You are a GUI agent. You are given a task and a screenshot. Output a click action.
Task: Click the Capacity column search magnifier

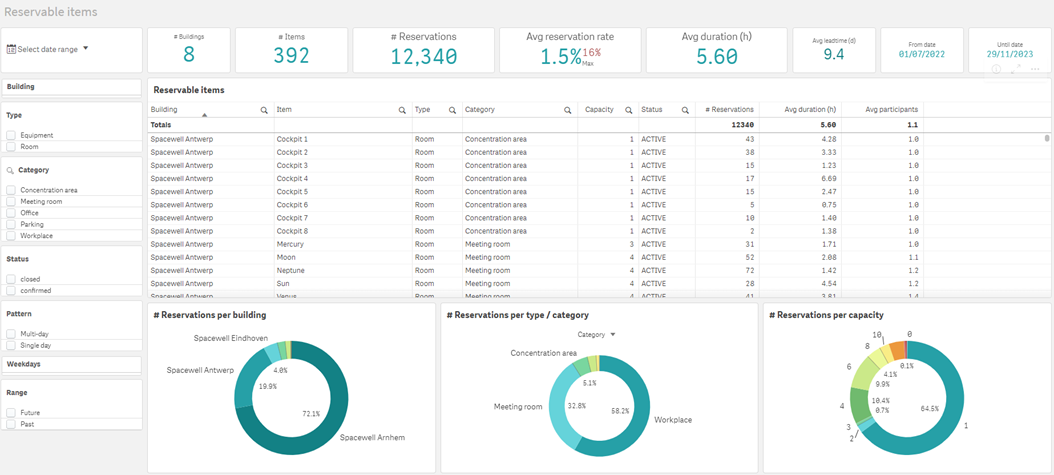coord(629,110)
